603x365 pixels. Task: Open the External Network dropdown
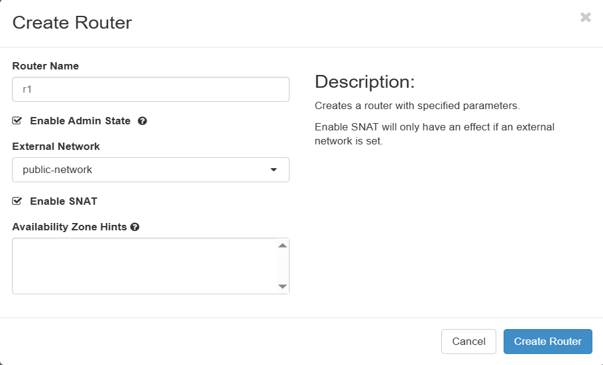(x=151, y=170)
